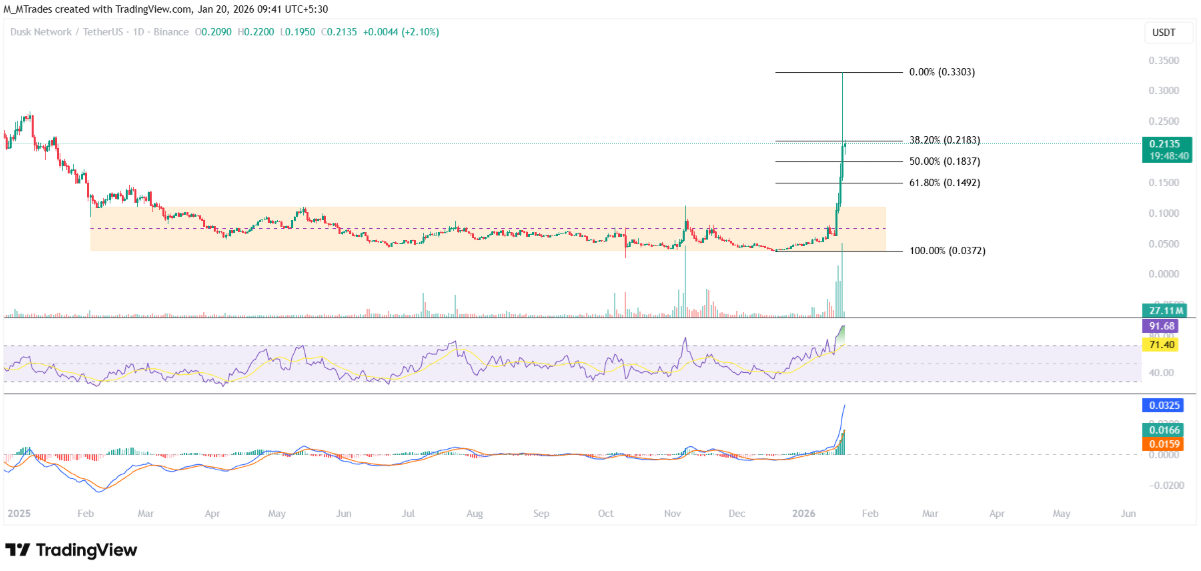Click the 100.00% (0.0372) Fibonacci level label

tap(949, 251)
